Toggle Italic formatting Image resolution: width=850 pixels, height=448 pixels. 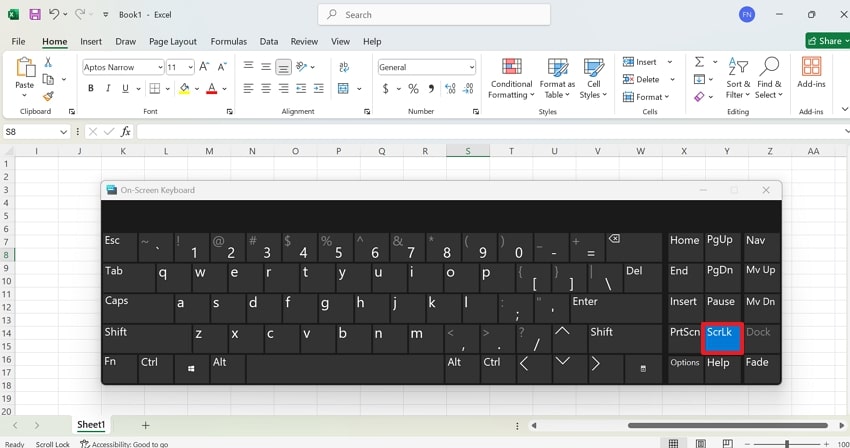coord(108,88)
